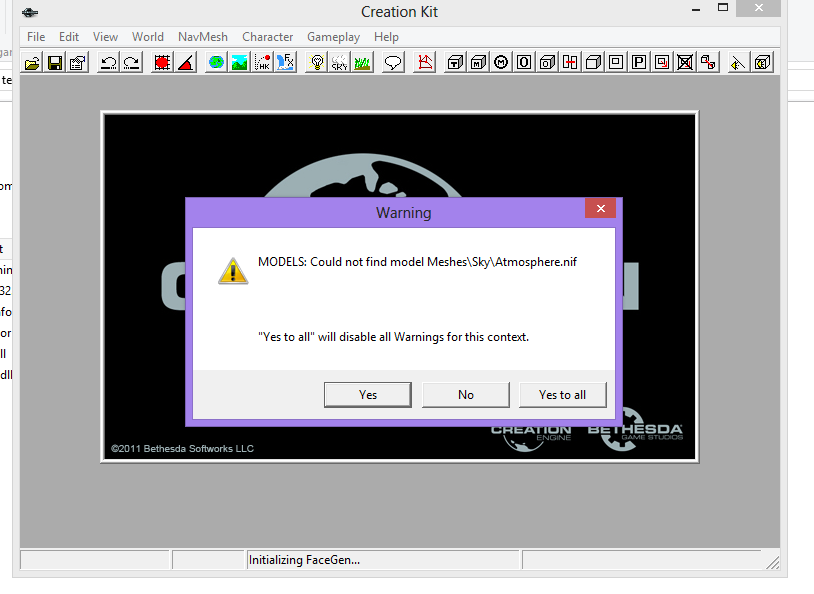Click the Save floppy disk icon
Image resolution: width=814 pixels, height=594 pixels.
[x=55, y=62]
